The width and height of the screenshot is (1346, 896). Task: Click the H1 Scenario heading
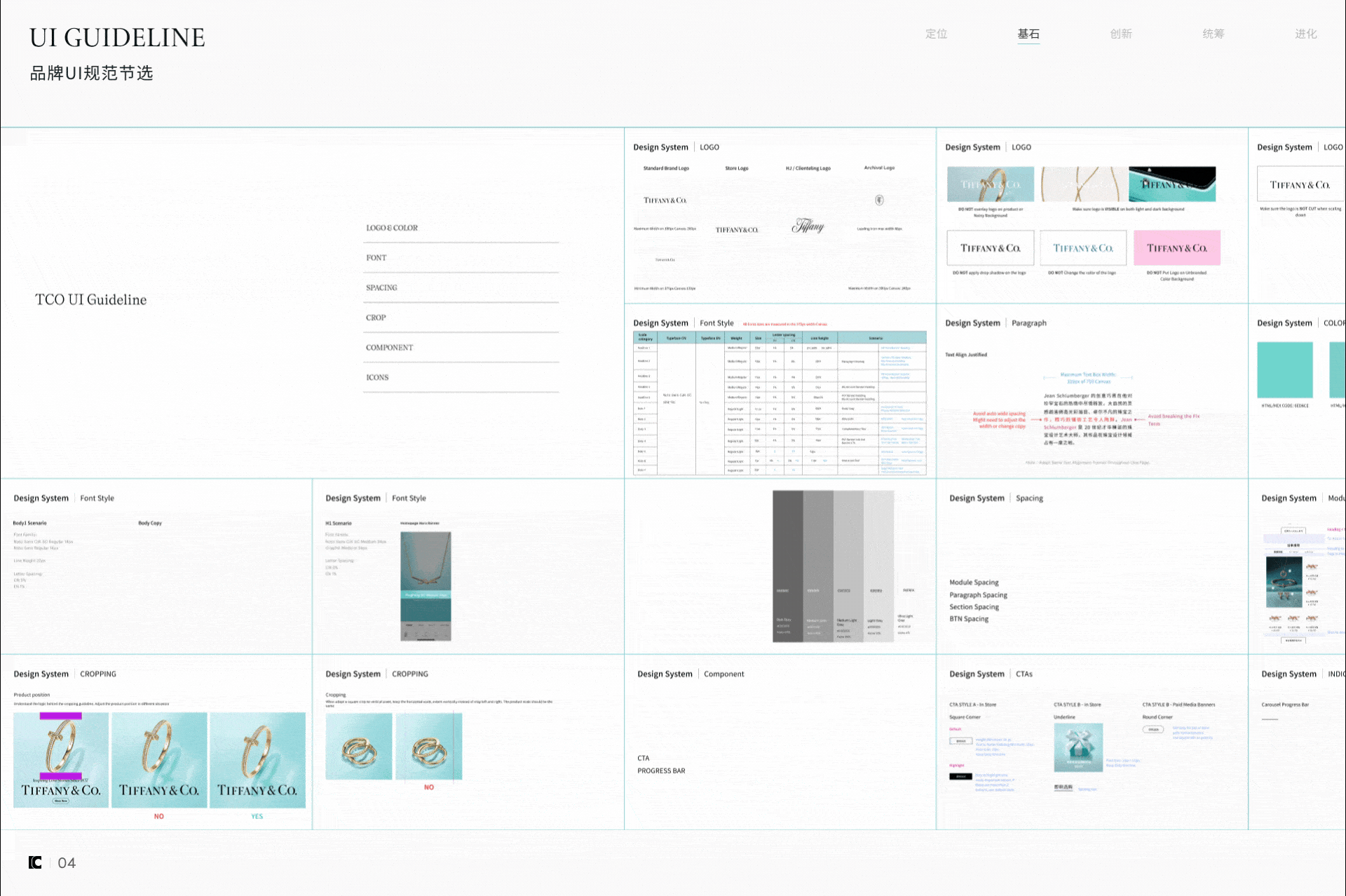(339, 523)
